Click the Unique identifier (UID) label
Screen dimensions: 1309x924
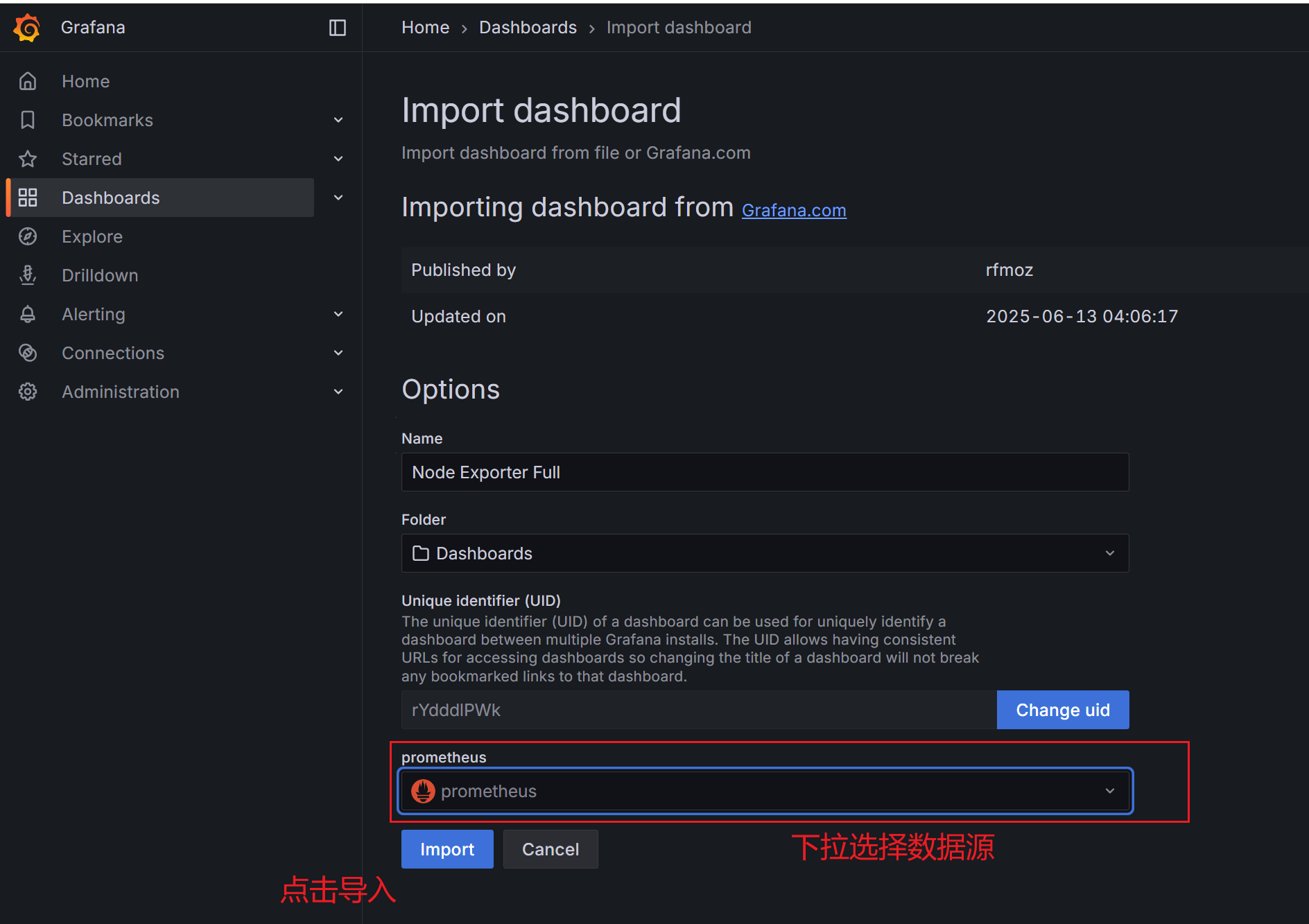pos(481,600)
